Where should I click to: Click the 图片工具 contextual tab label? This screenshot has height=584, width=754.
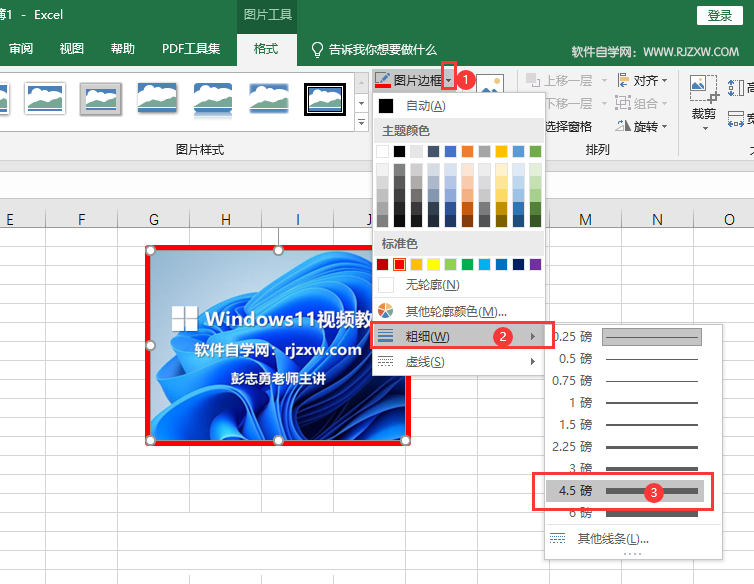point(267,15)
